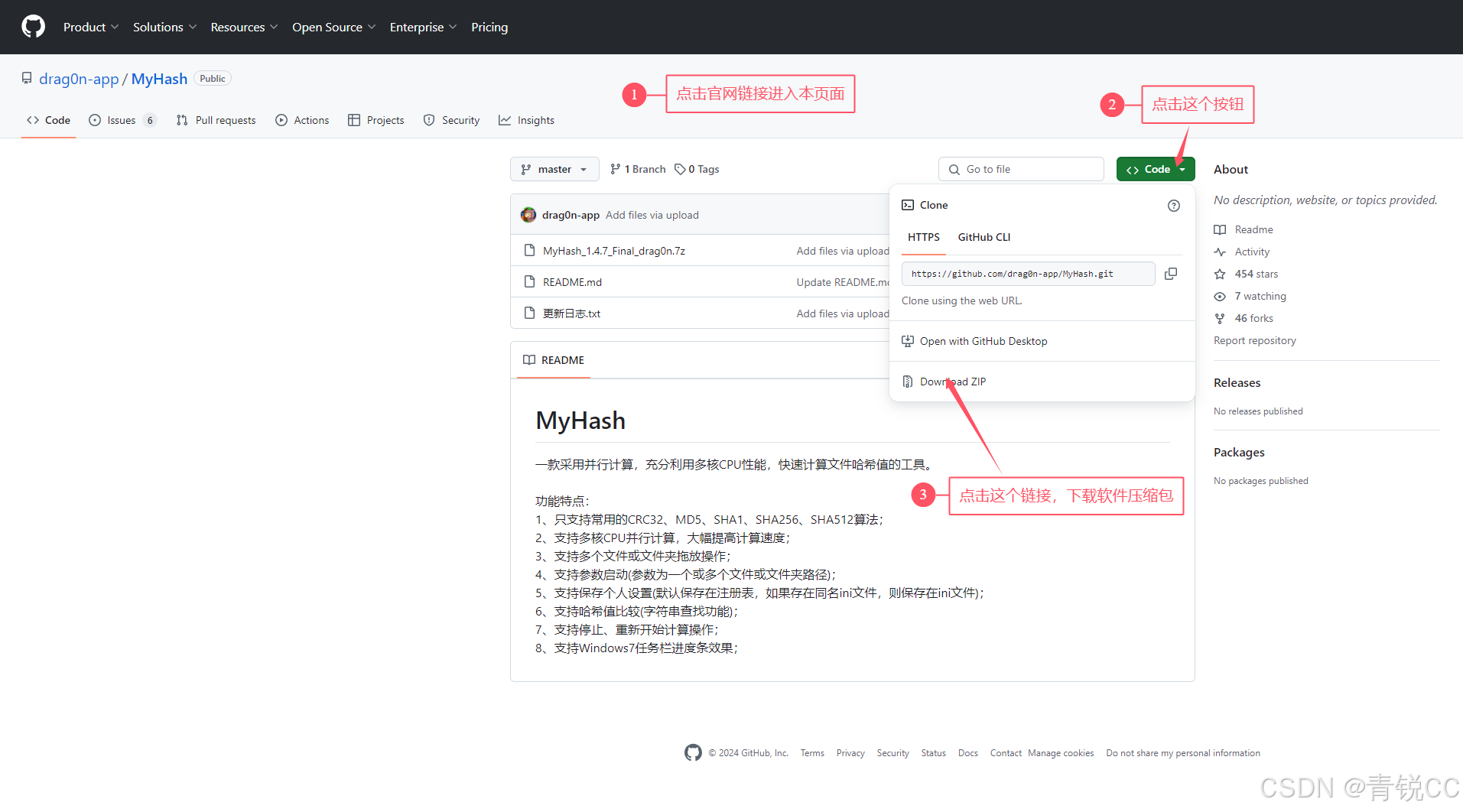Open Docs link in footer
Viewport: 1463px width, 812px height.
click(x=968, y=753)
